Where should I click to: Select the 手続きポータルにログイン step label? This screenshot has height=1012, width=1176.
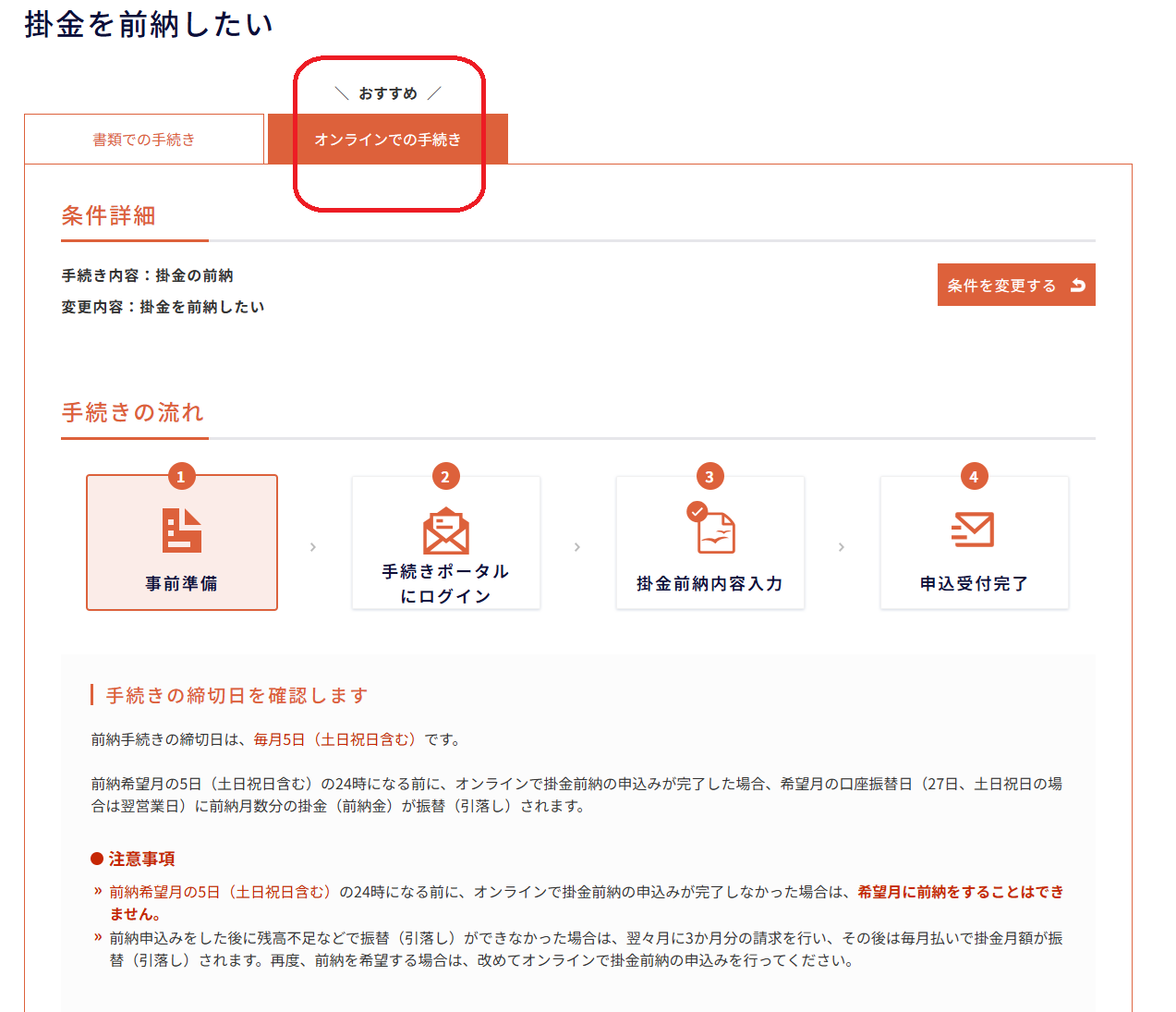(445, 583)
